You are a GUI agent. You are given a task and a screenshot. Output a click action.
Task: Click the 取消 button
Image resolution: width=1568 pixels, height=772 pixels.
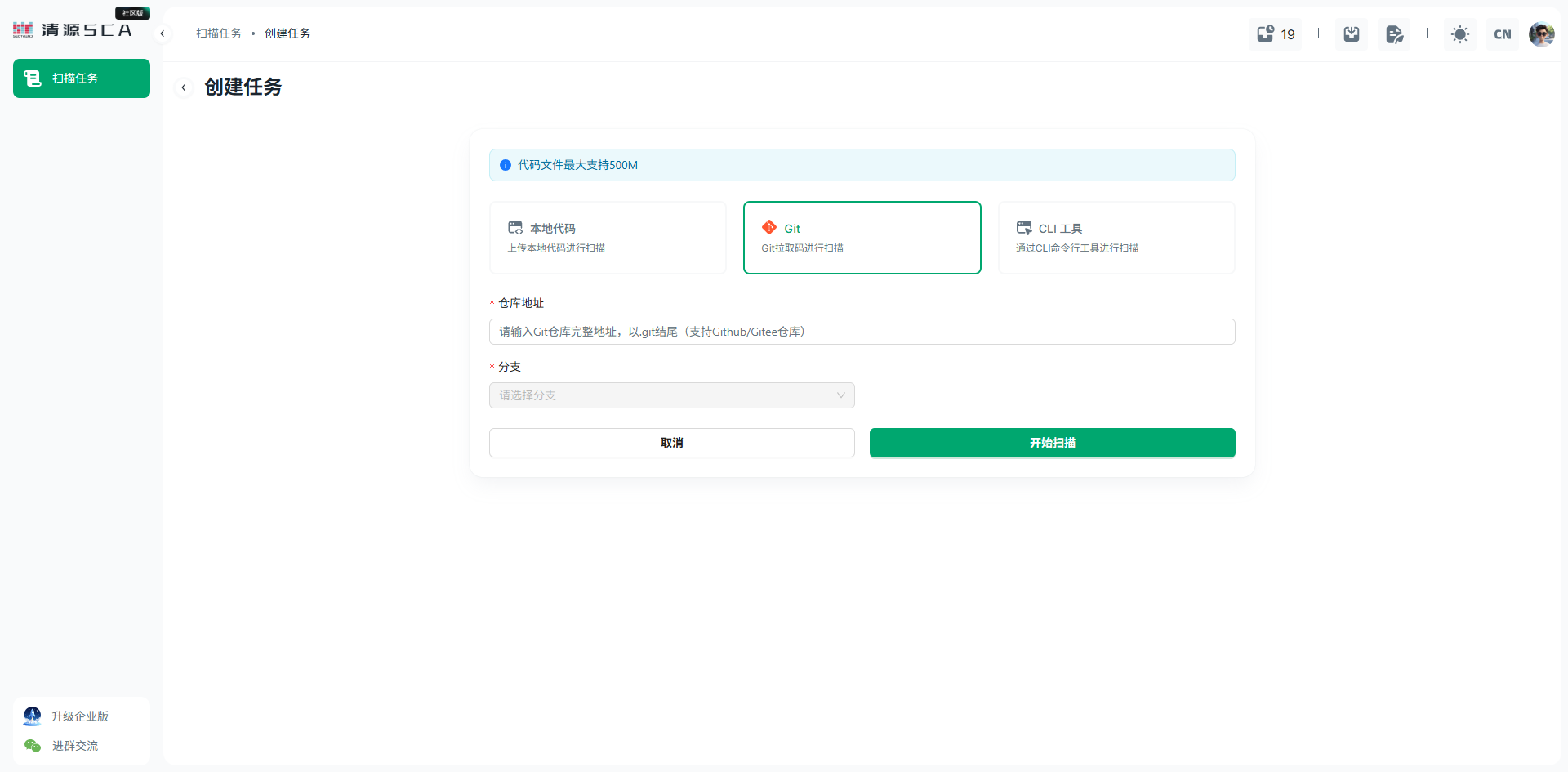[x=671, y=443]
